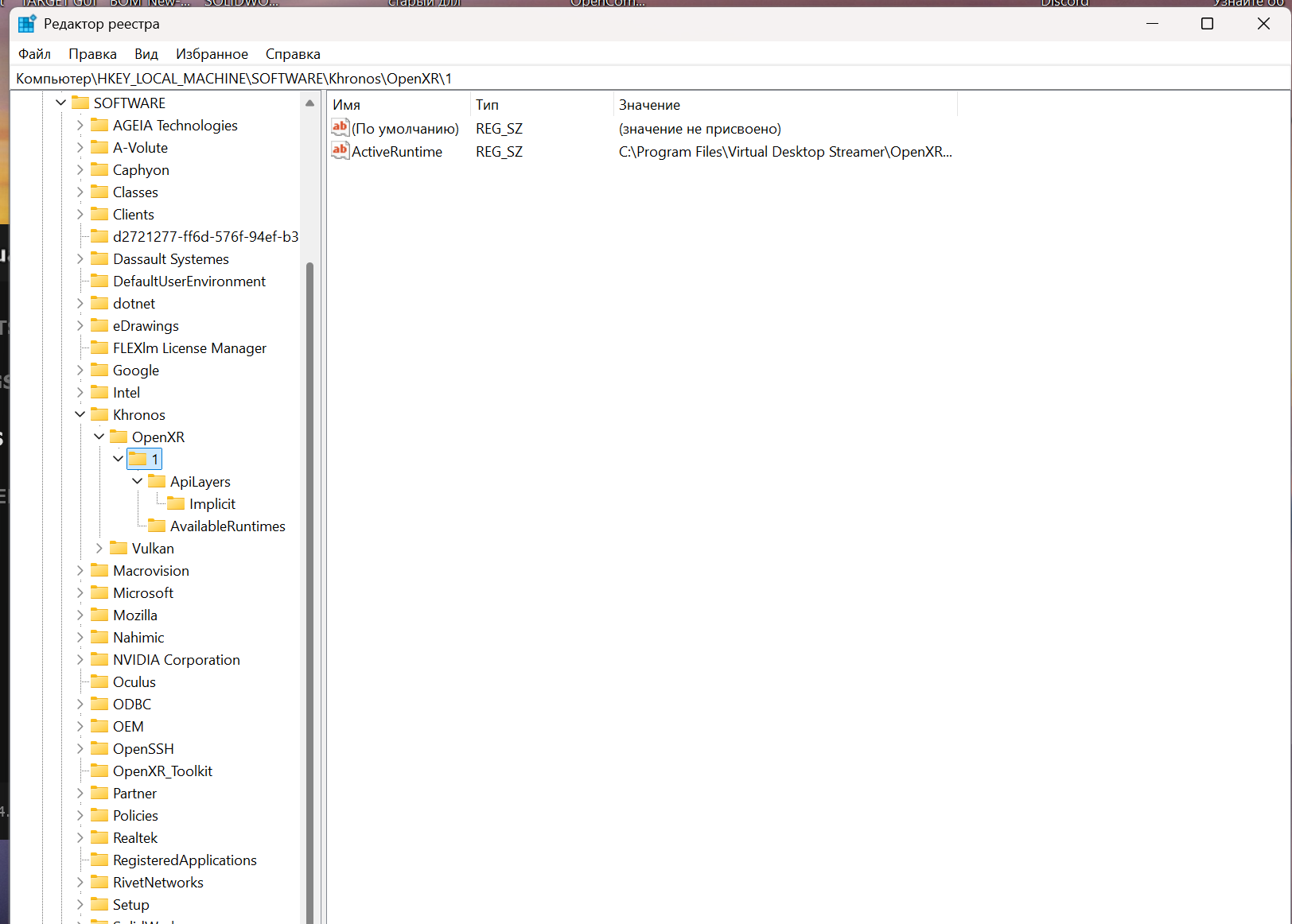This screenshot has height=924, width=1292.
Task: Select the d2721277-ff6d-576f-94ef-b3 folder icon
Action: point(99,236)
